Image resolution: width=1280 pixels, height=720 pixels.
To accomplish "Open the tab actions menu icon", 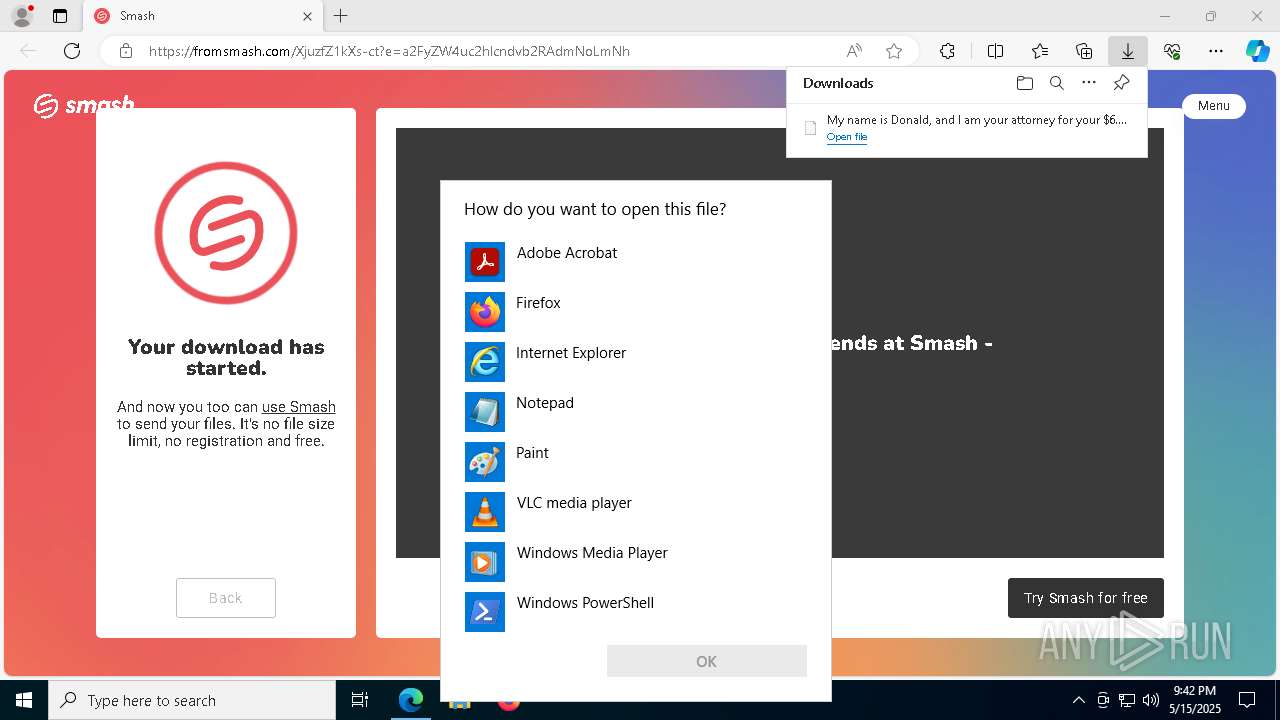I will pyautogui.click(x=60, y=16).
